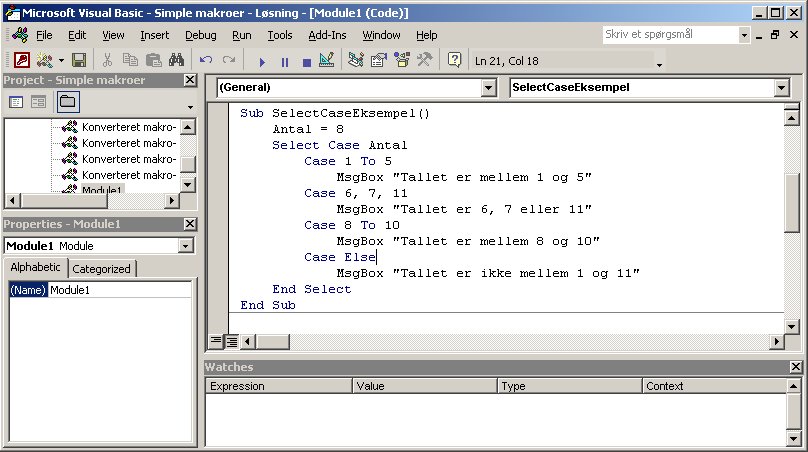Screen dimensions: 808x452
Task: Open the Run menu
Action: [x=242, y=35]
